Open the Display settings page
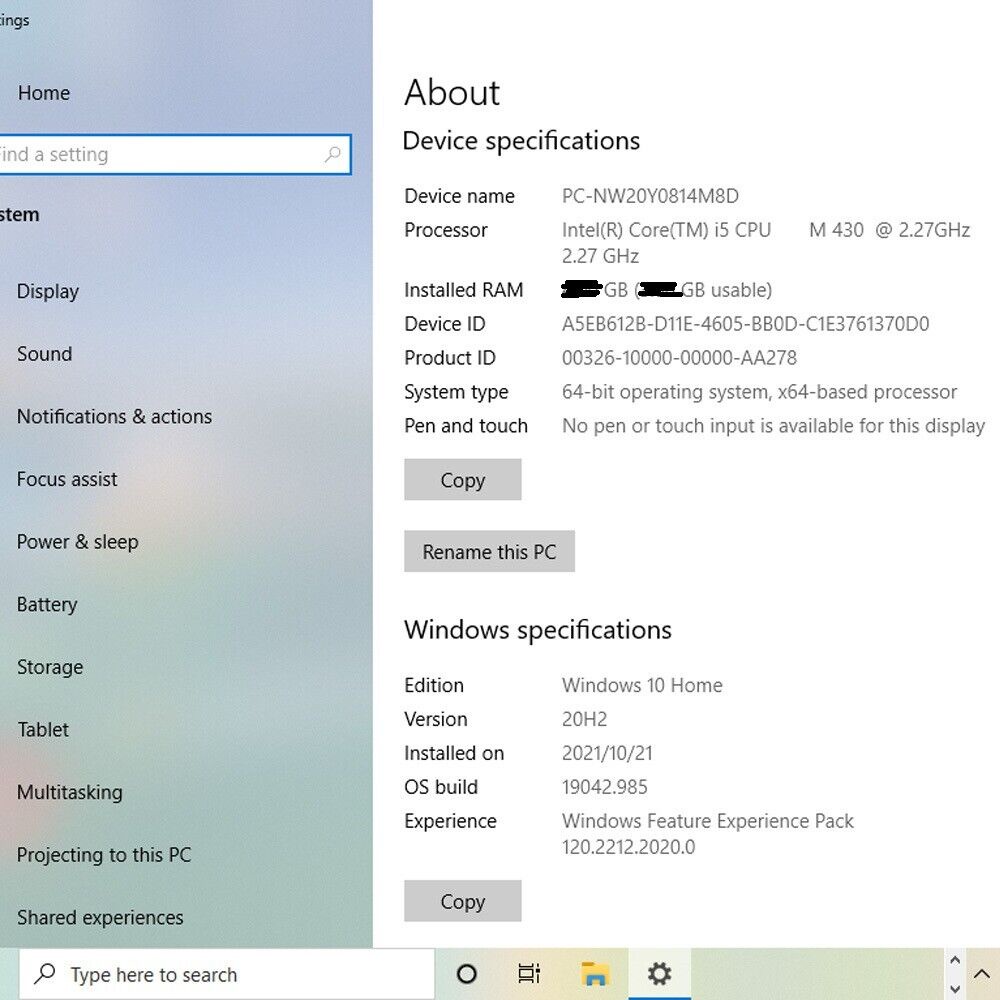This screenshot has width=1000, height=1000. (48, 291)
